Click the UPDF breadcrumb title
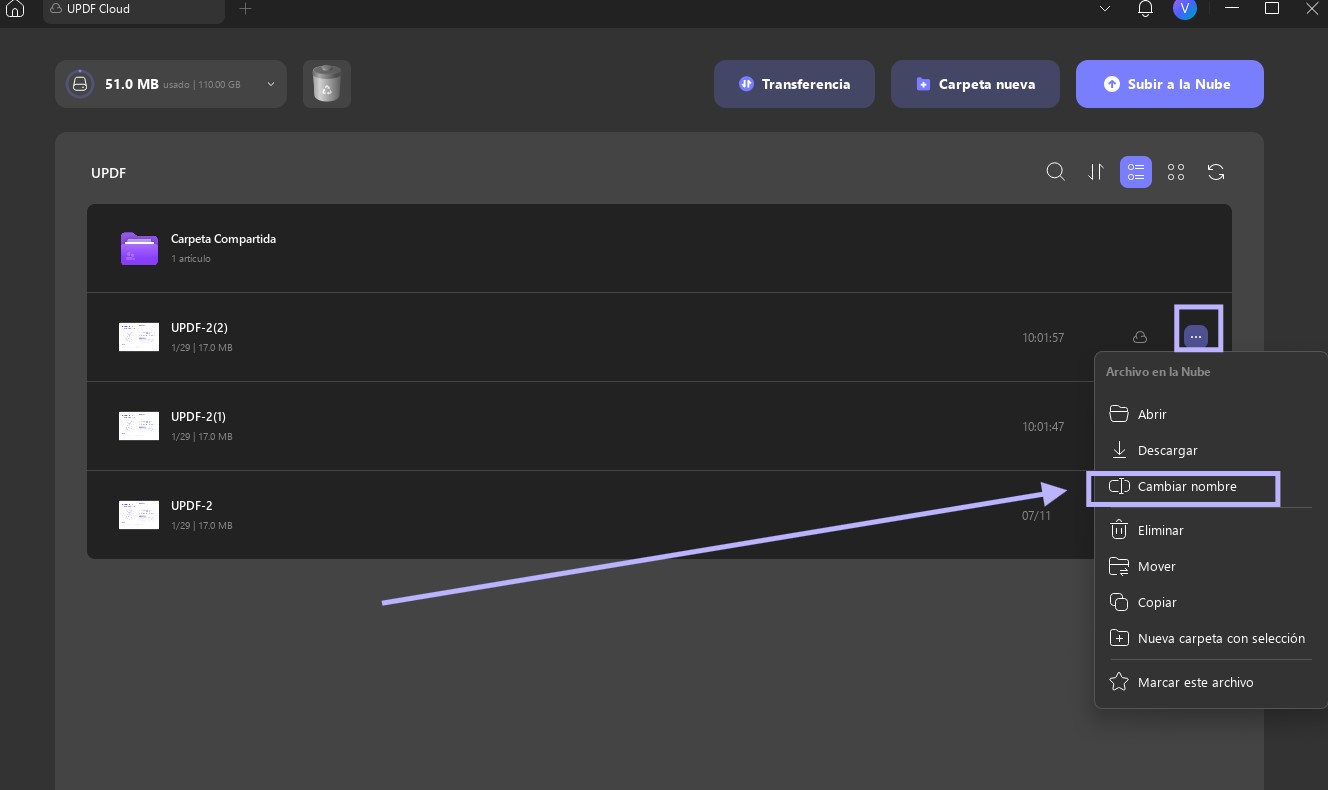1328x790 pixels. pos(108,173)
